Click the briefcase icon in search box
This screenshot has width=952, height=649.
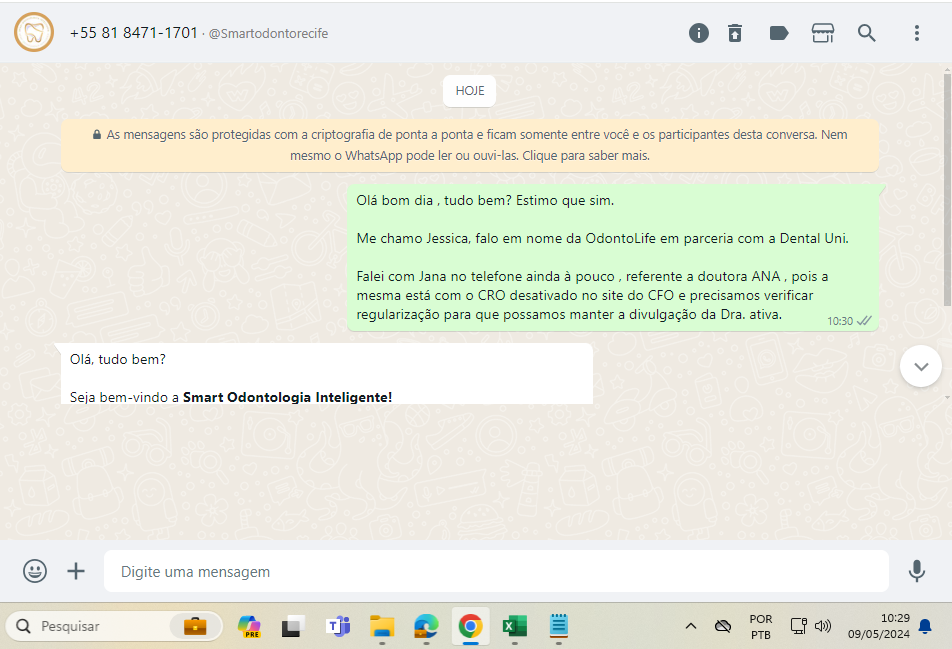tap(195, 626)
